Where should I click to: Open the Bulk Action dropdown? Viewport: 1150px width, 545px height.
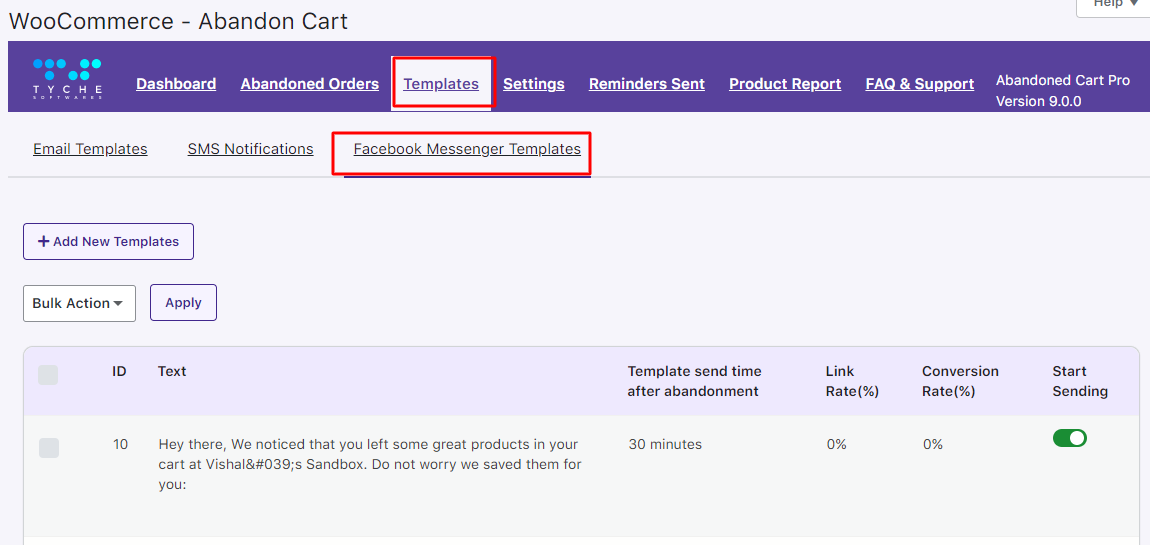point(79,303)
